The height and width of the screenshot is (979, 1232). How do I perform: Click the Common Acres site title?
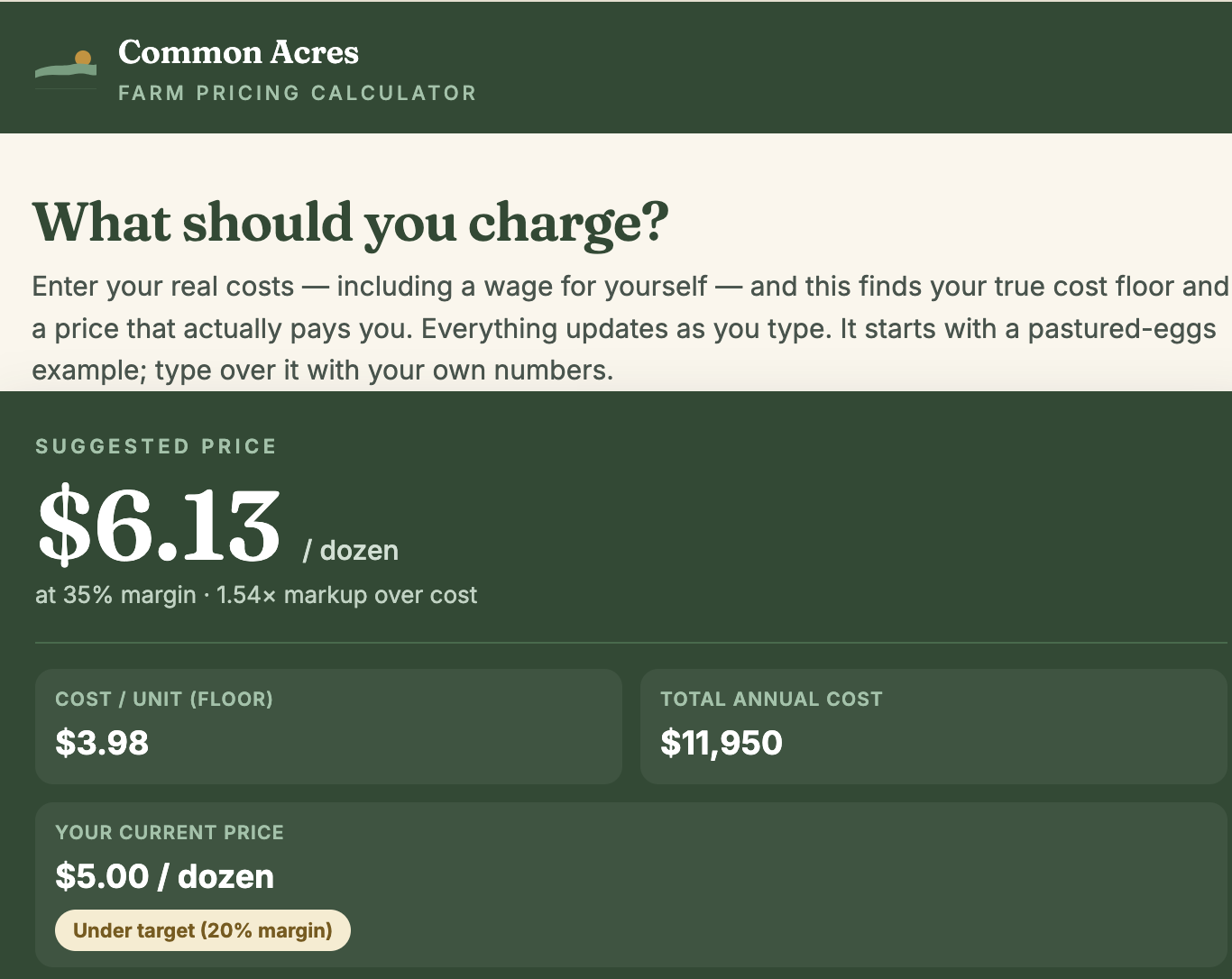pos(238,52)
